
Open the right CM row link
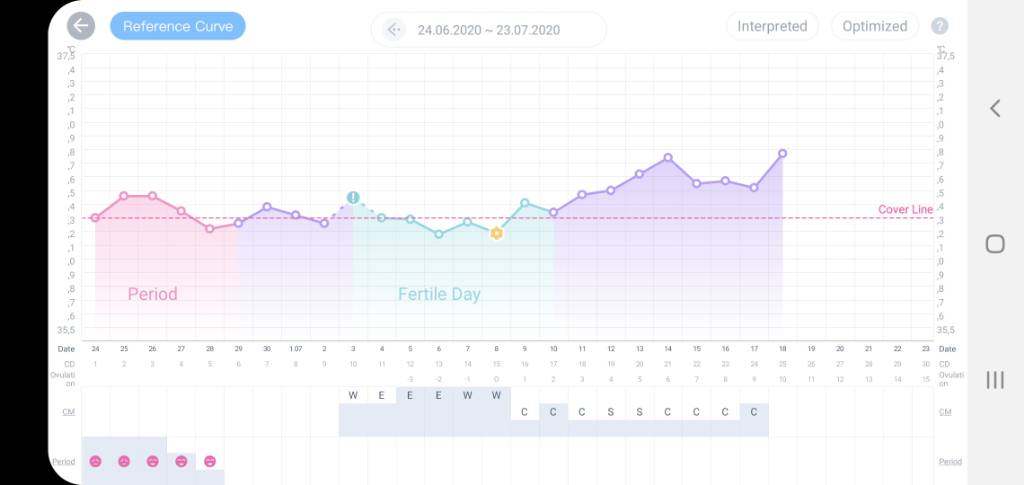[x=945, y=412]
